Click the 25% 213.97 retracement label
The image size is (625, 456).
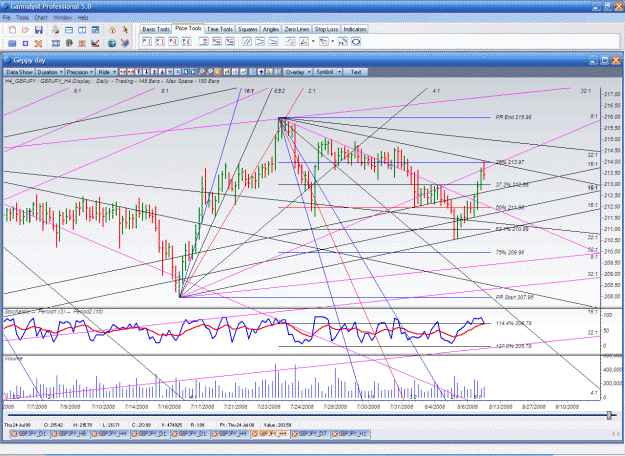[x=510, y=162]
